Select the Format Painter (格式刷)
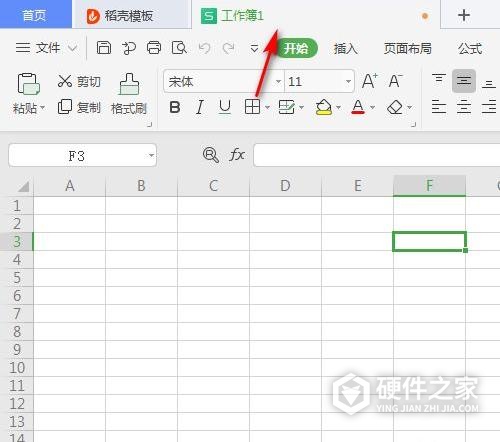500x442 pixels. (x=129, y=94)
